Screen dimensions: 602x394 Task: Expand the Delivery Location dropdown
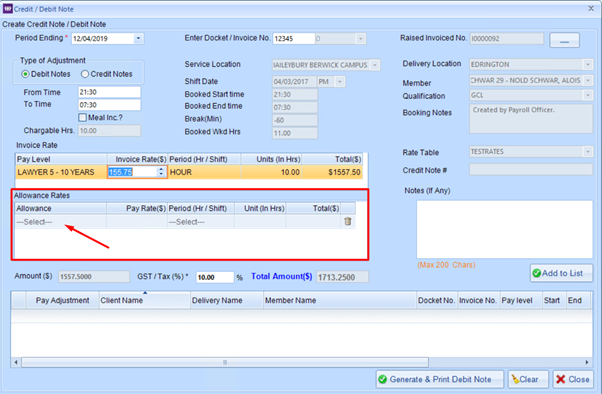pyautogui.click(x=588, y=65)
